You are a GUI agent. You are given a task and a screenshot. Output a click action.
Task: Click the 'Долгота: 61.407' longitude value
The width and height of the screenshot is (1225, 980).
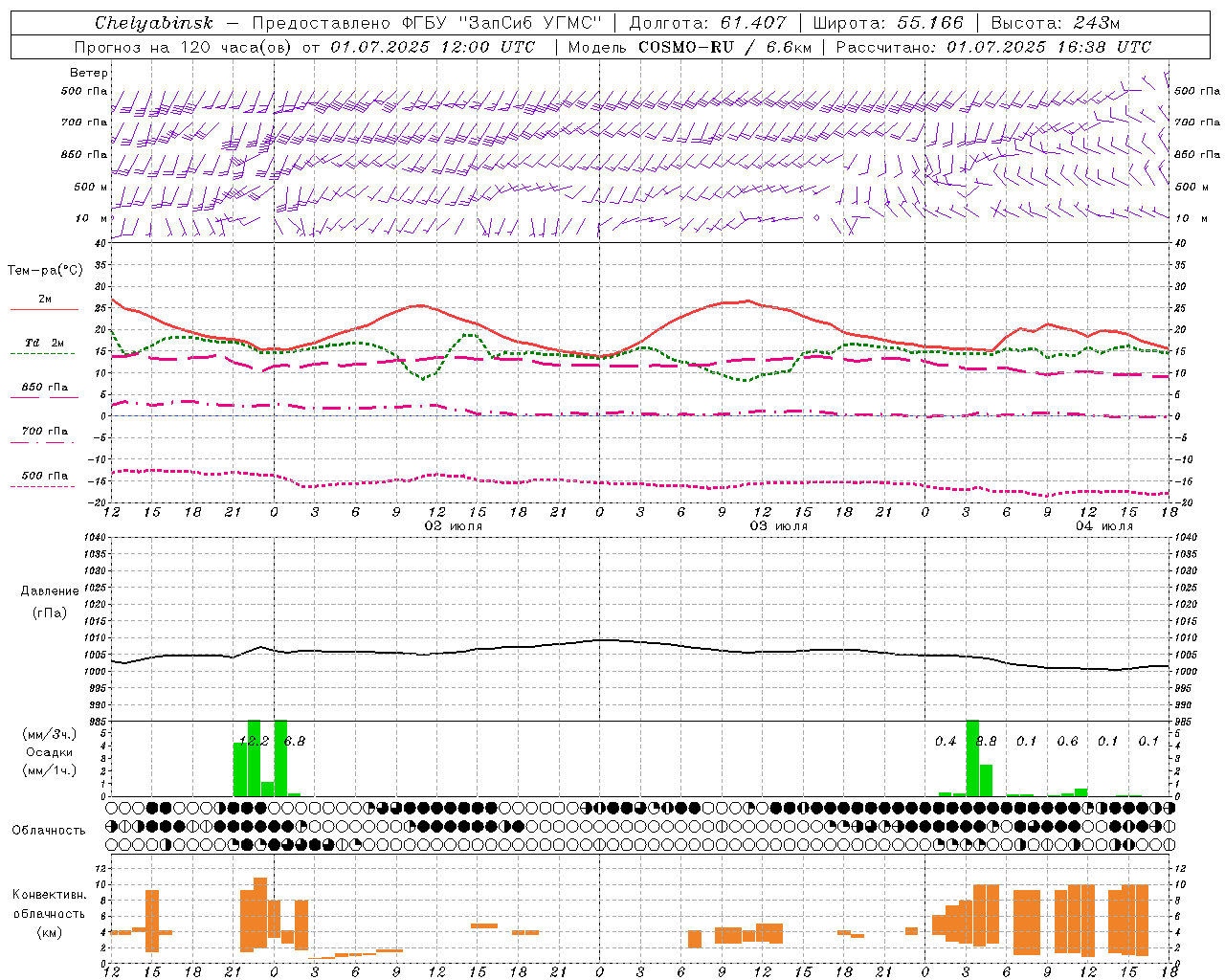tap(707, 23)
